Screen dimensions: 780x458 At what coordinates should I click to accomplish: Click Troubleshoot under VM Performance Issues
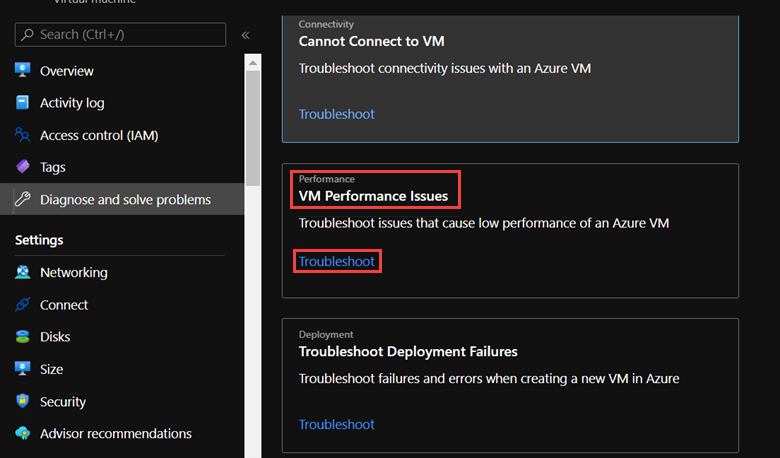click(337, 262)
